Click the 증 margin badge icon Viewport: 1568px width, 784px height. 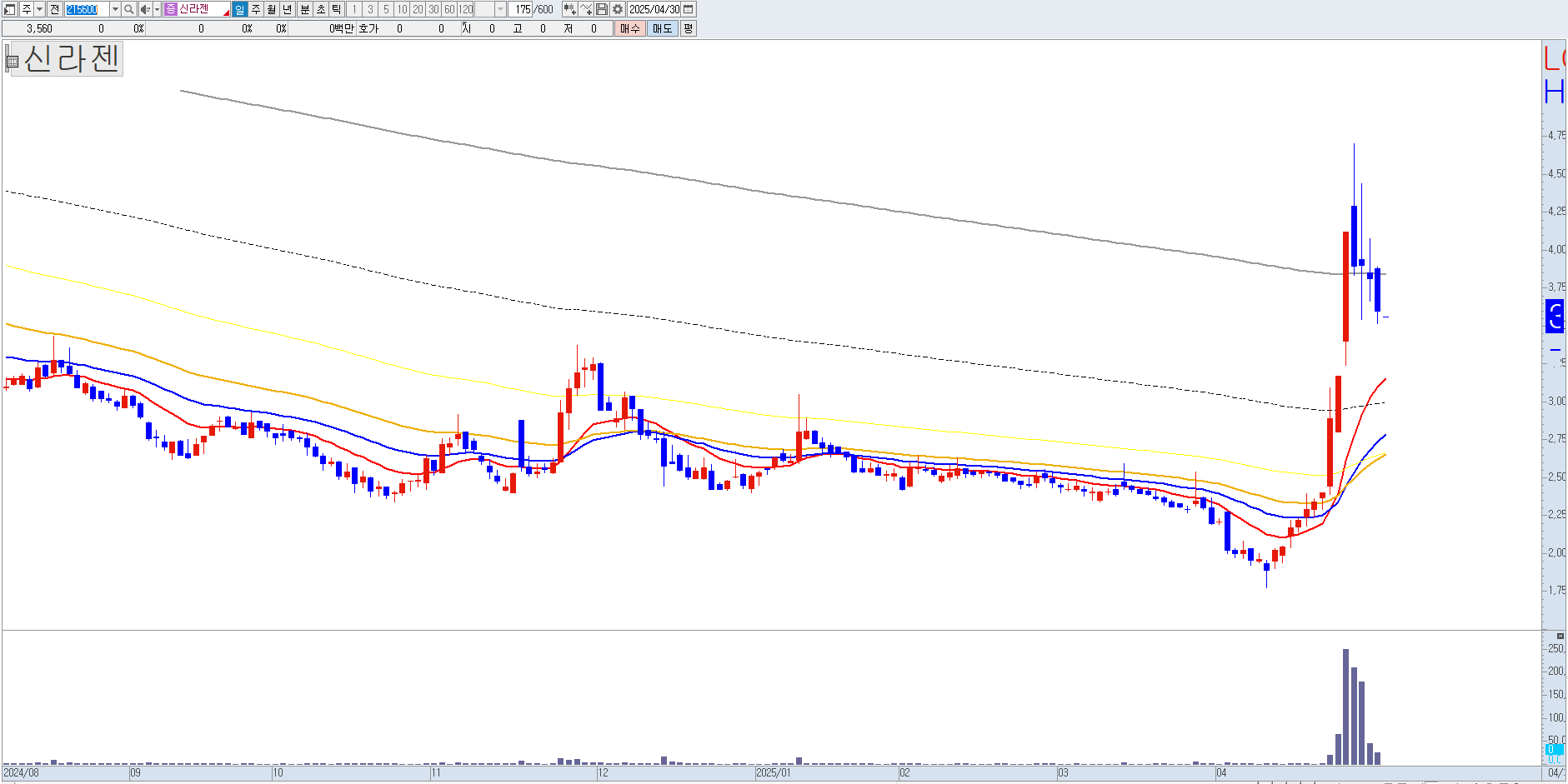[171, 9]
